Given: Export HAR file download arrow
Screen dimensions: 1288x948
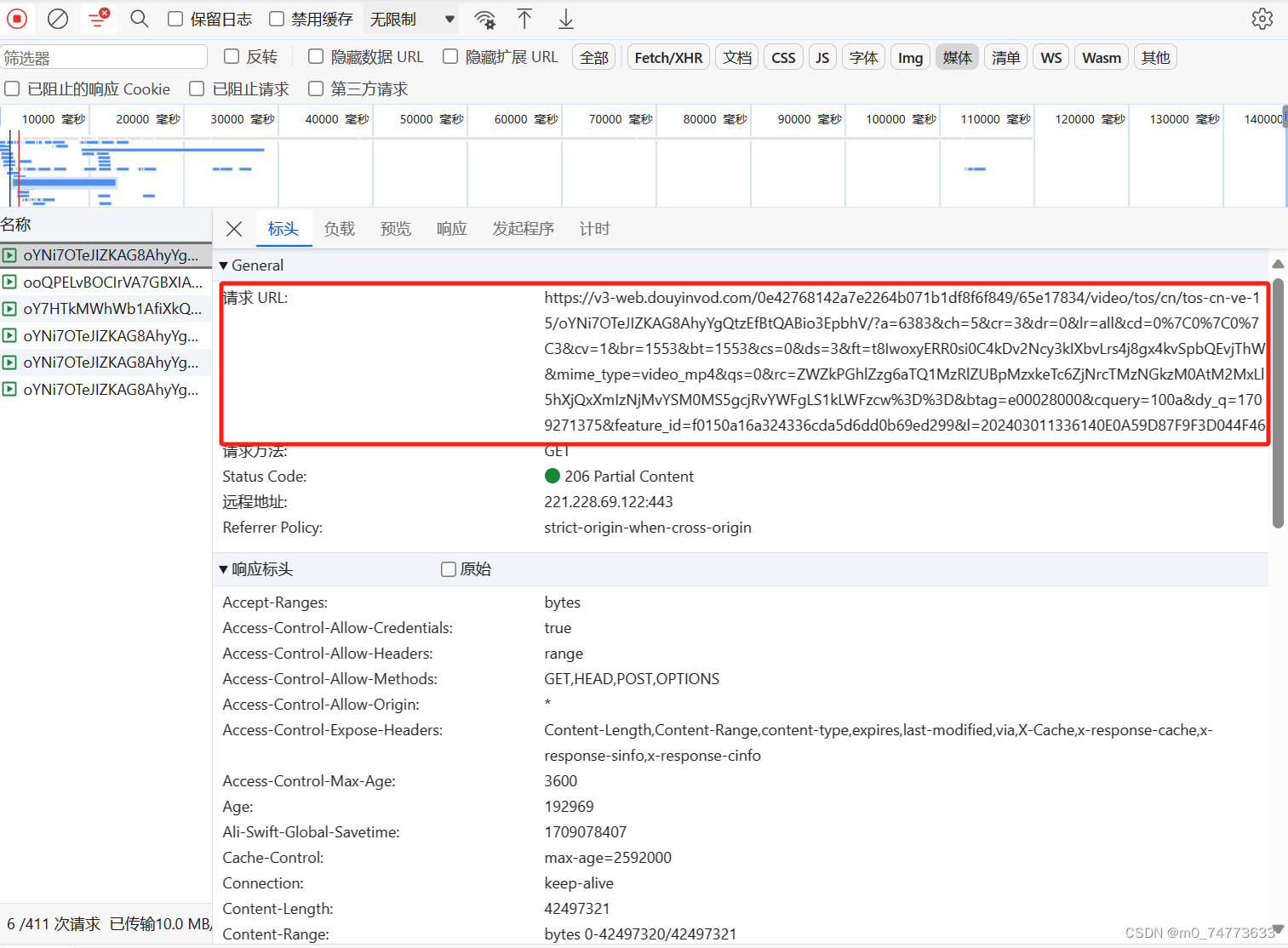Looking at the screenshot, I should [x=566, y=19].
